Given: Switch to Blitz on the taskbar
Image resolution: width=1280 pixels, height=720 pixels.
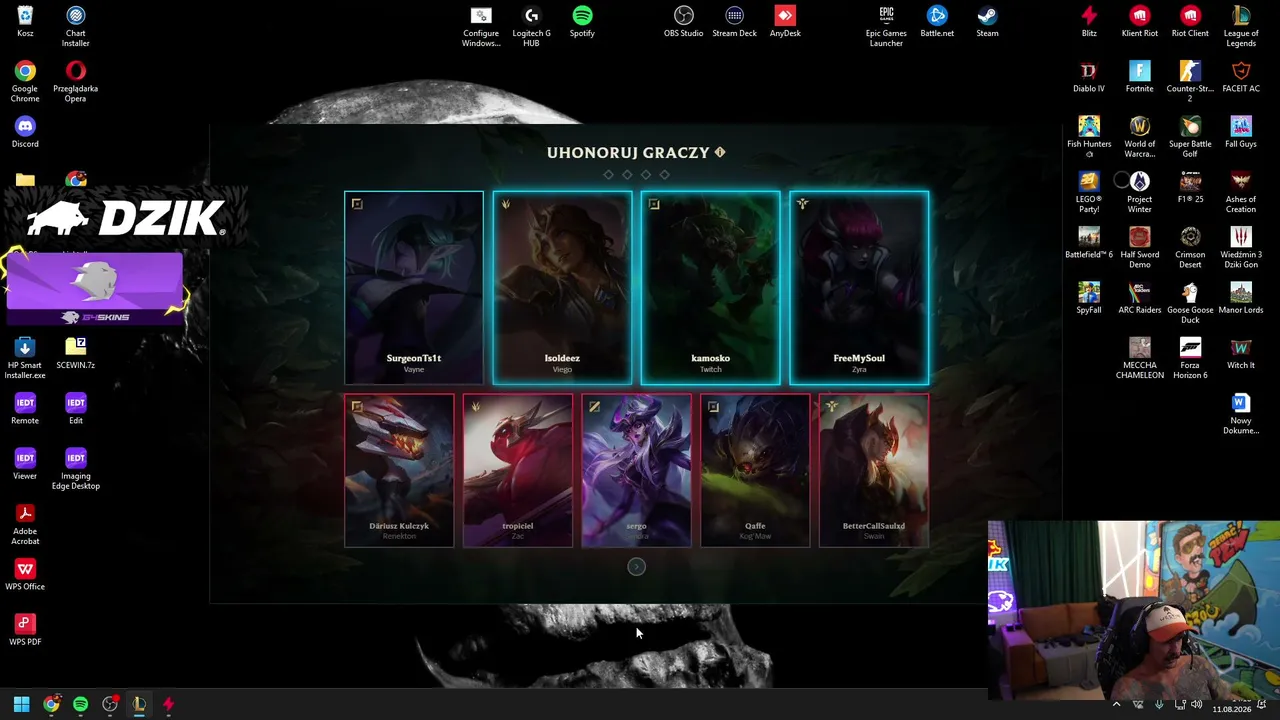Looking at the screenshot, I should [x=168, y=704].
